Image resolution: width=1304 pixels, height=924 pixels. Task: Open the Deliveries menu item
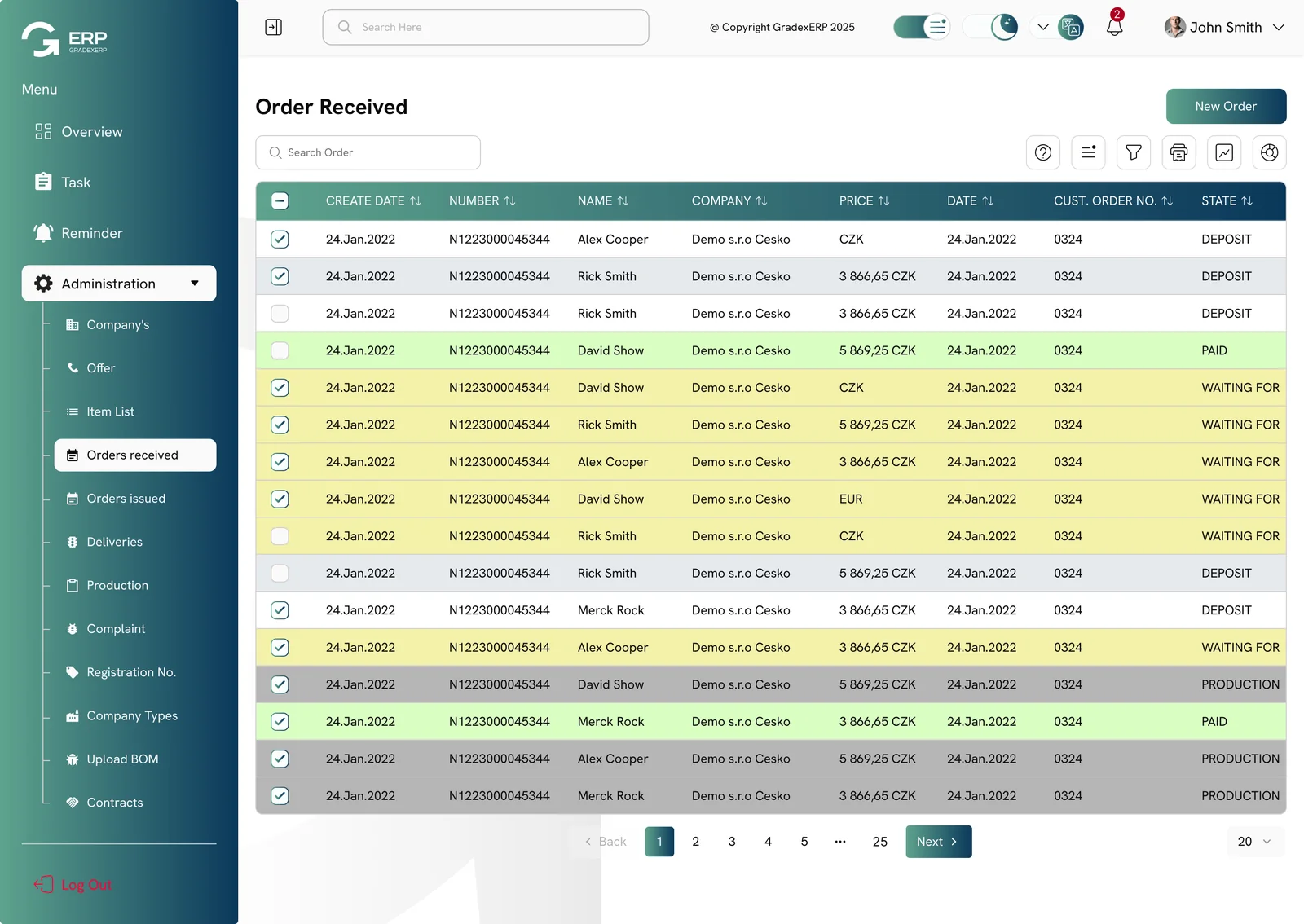(114, 542)
